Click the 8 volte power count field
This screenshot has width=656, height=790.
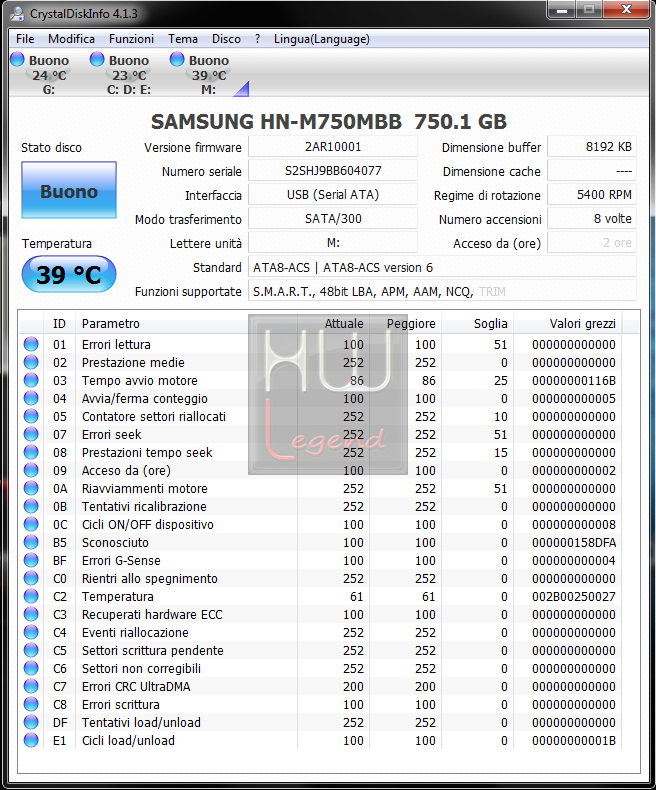coord(592,219)
